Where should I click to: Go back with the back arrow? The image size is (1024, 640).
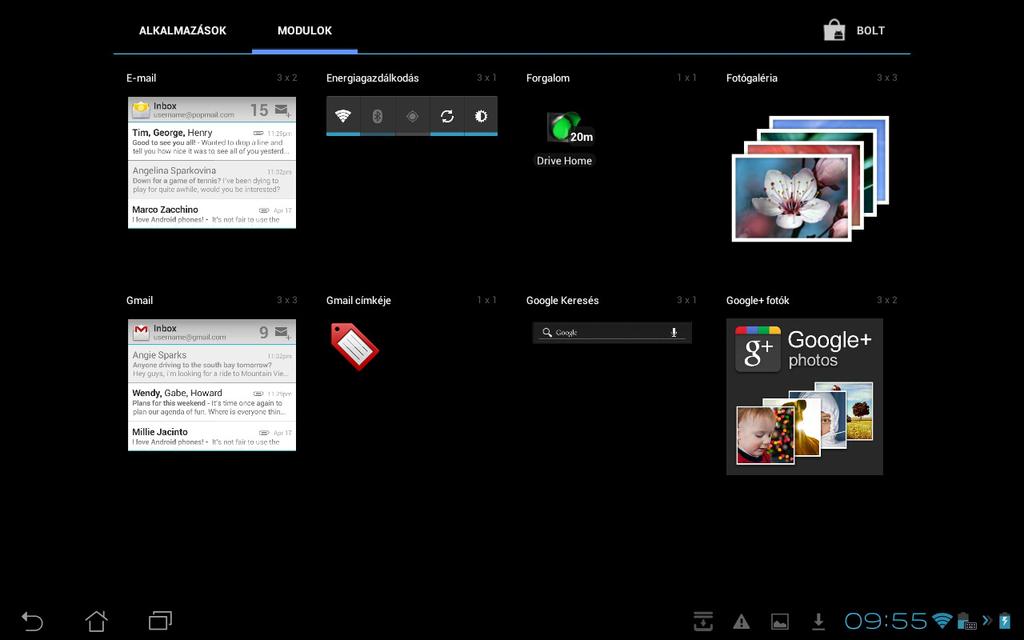[x=32, y=621]
